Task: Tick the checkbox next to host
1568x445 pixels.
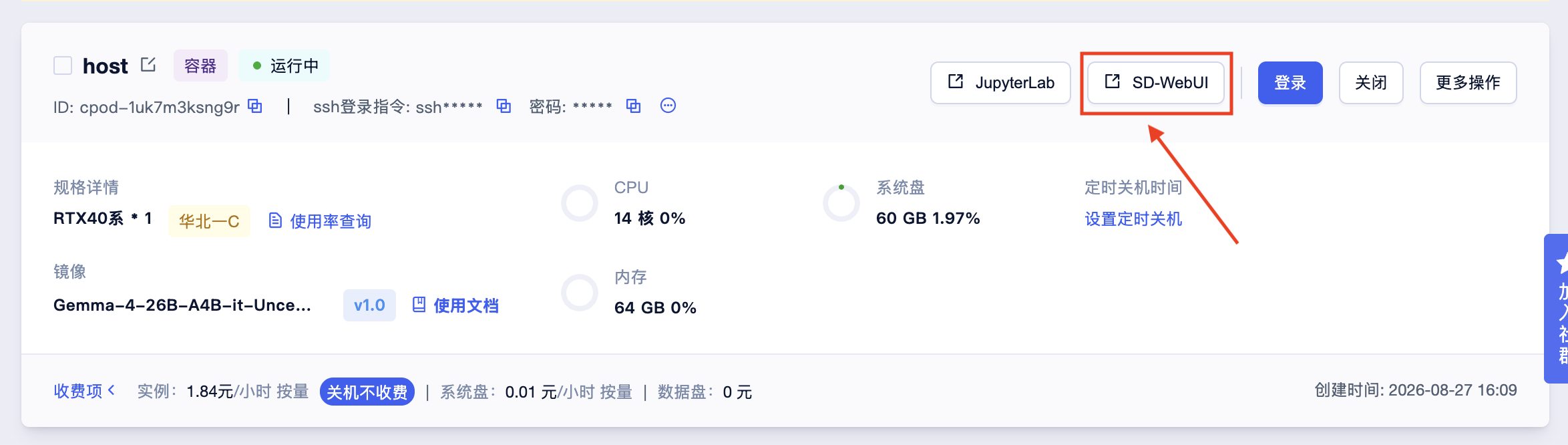Action: pos(63,65)
